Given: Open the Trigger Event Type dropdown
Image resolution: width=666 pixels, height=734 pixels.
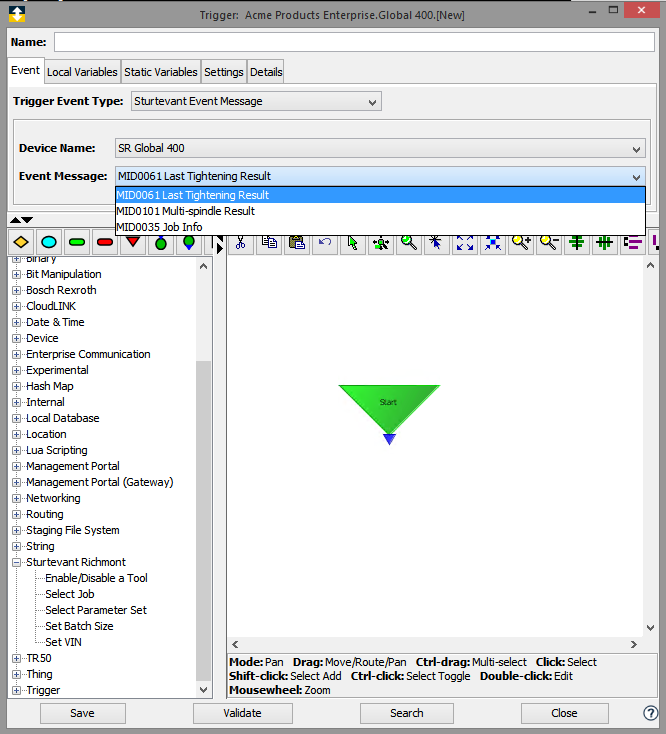Looking at the screenshot, I should coord(256,101).
